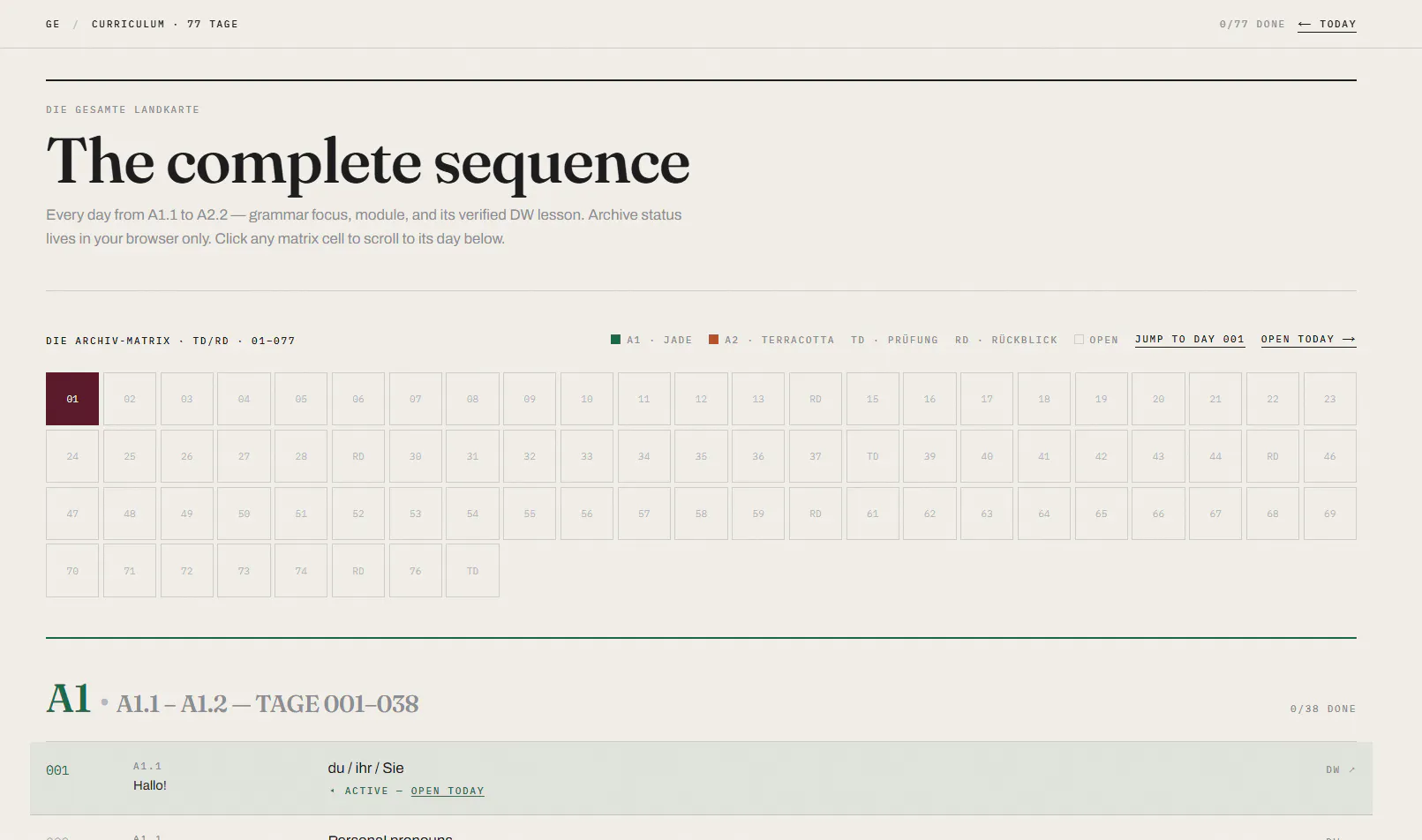This screenshot has width=1422, height=840.
Task: Click the A1 jade legend swatch
Action: click(615, 340)
